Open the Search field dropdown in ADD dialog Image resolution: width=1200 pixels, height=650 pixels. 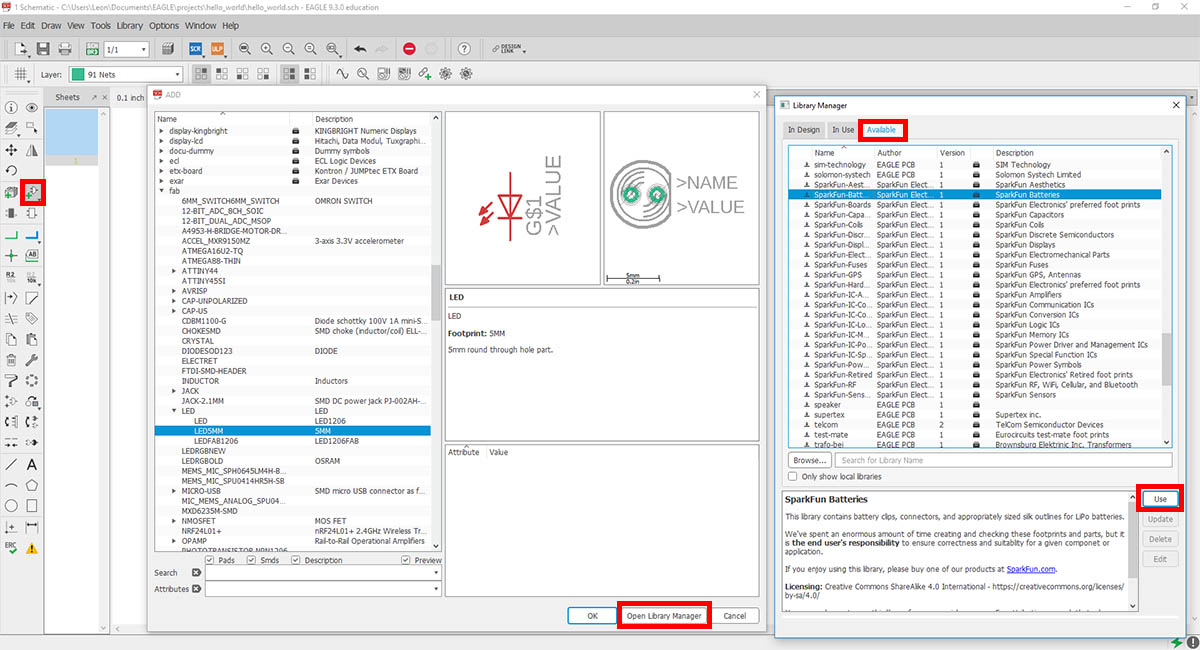436,573
